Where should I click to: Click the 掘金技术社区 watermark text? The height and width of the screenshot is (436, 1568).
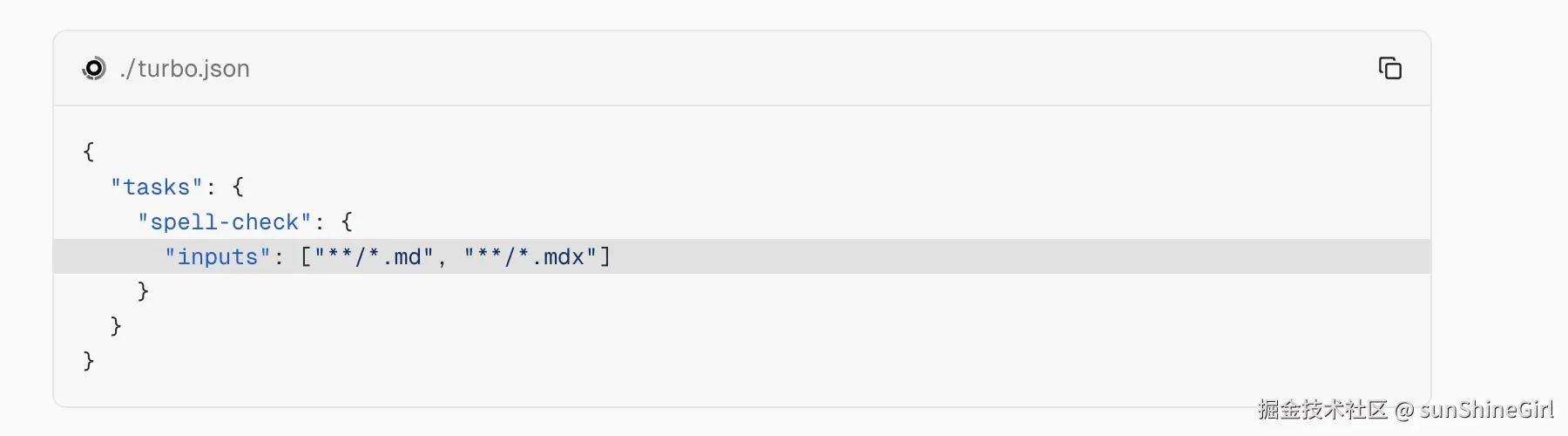(1322, 410)
